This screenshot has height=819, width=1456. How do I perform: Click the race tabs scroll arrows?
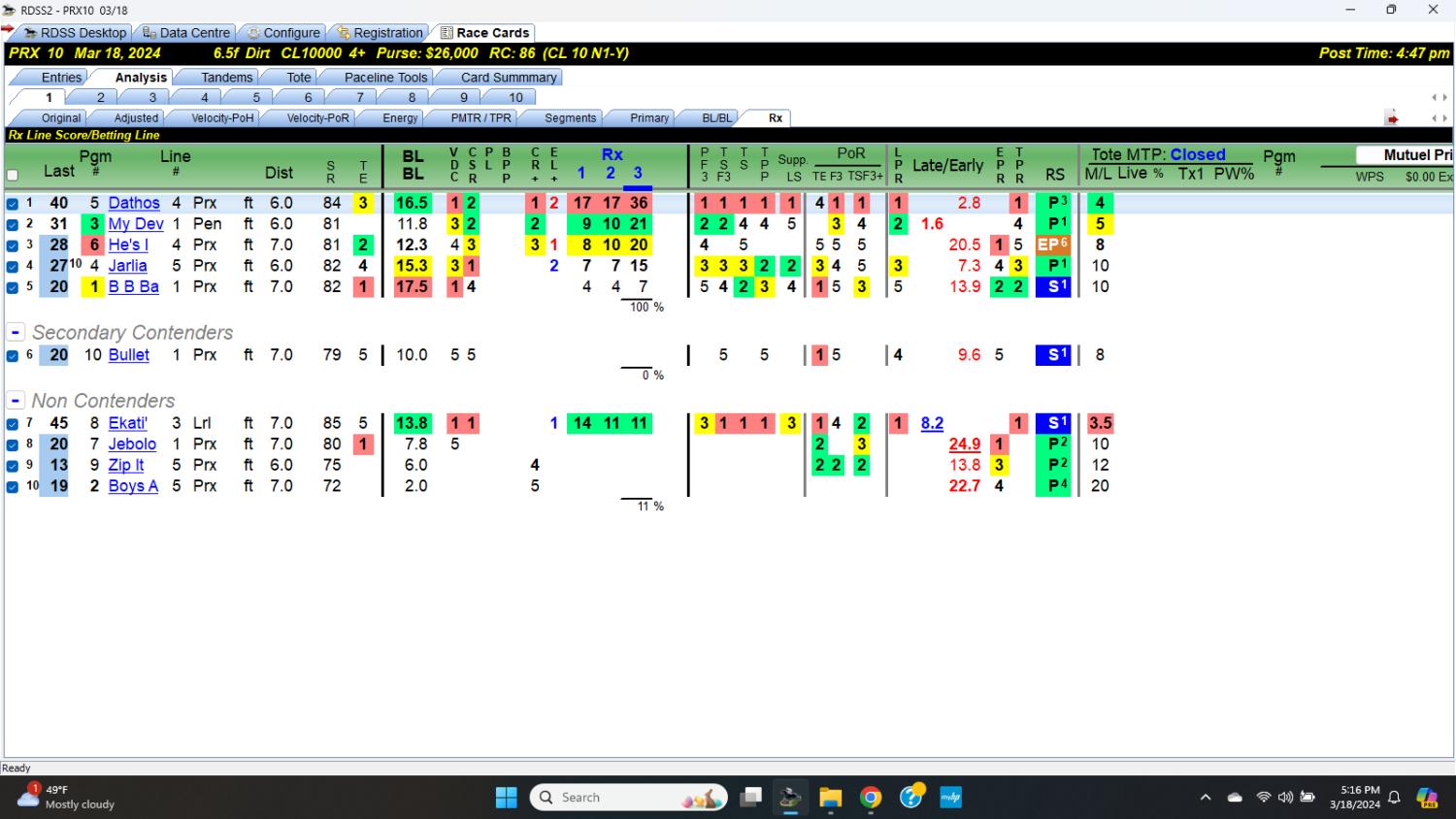tap(1439, 98)
